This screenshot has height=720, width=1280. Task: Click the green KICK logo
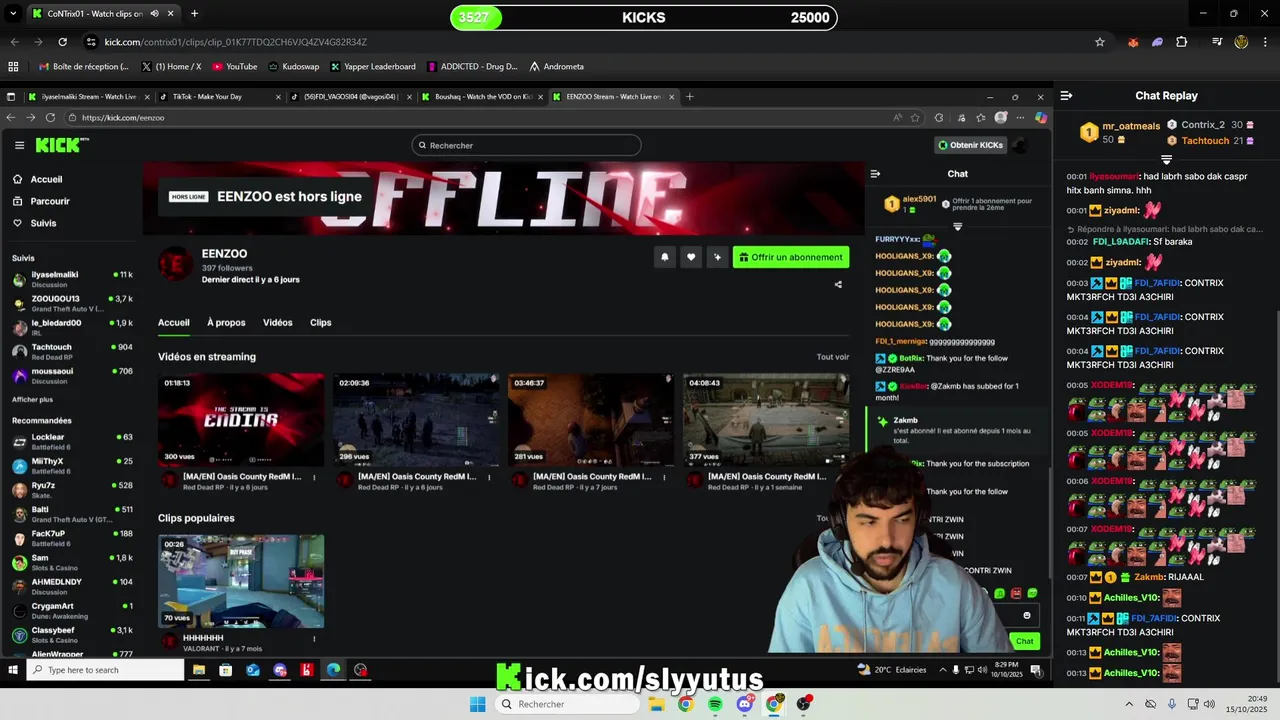click(x=62, y=145)
